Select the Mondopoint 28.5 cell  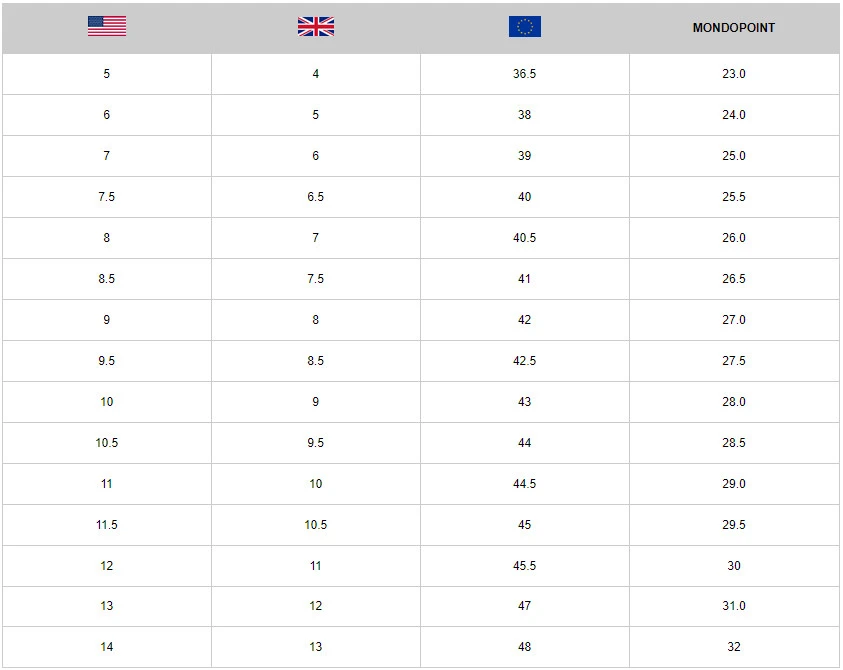tap(734, 443)
